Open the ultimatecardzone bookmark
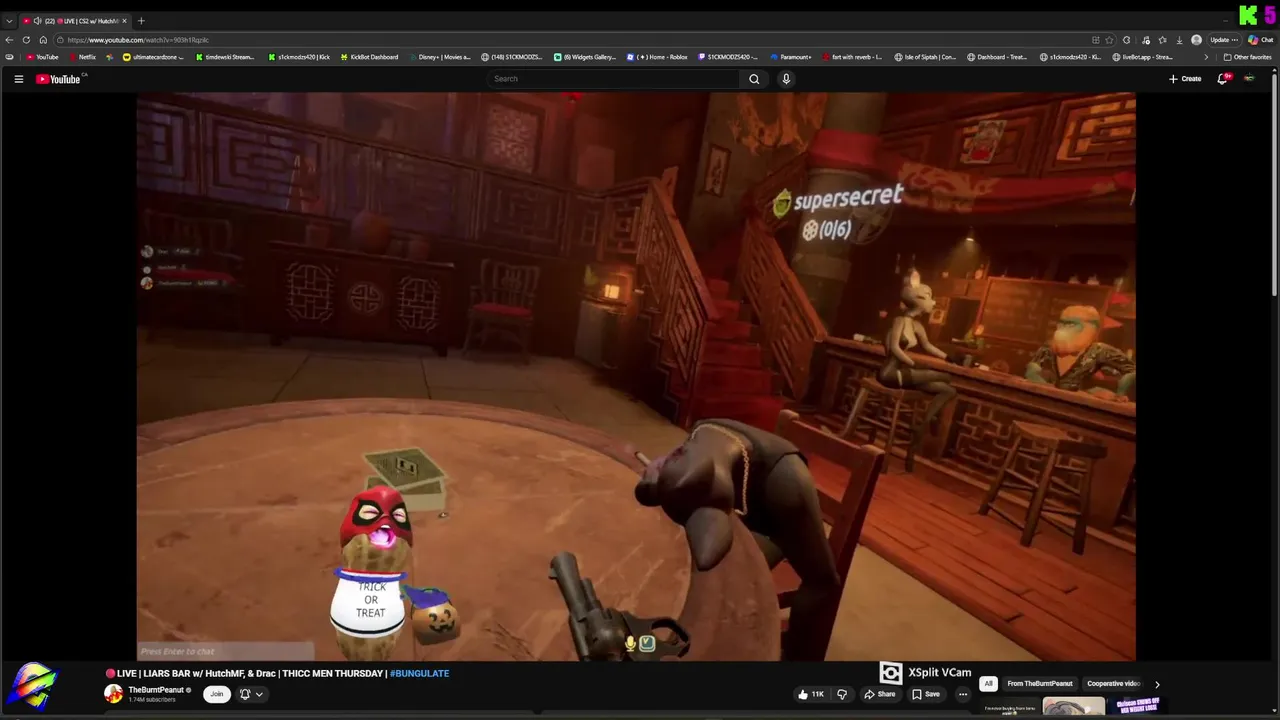Viewport: 1280px width, 720px height. 153,57
